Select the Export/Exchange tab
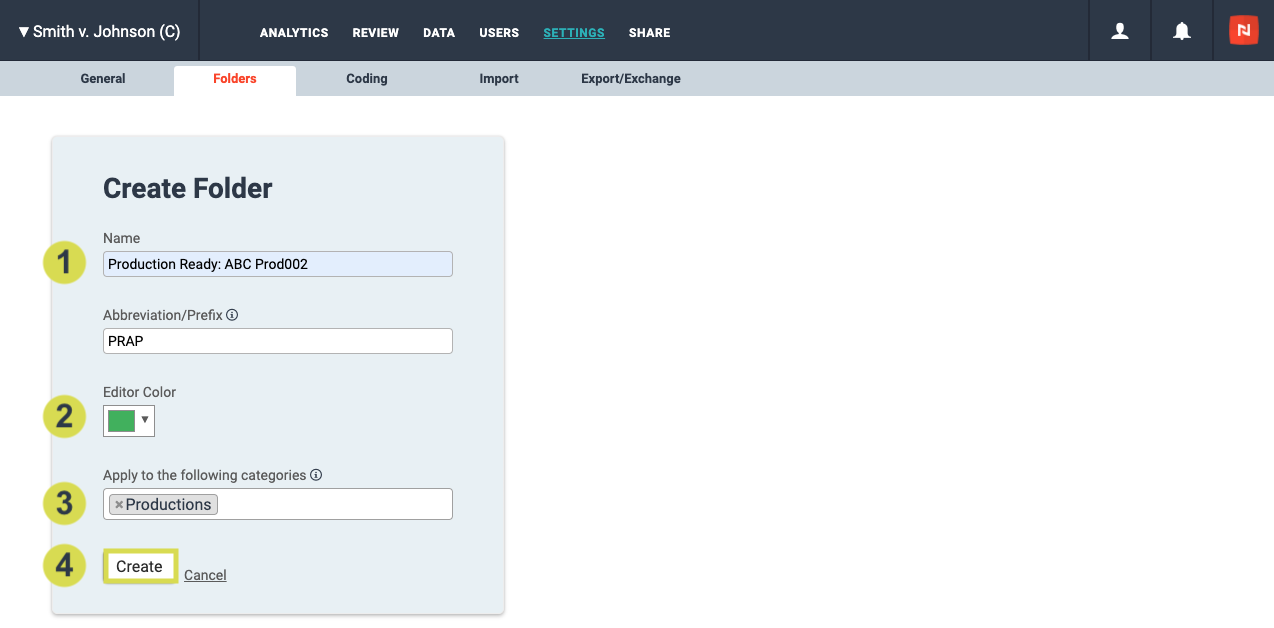 click(x=630, y=79)
